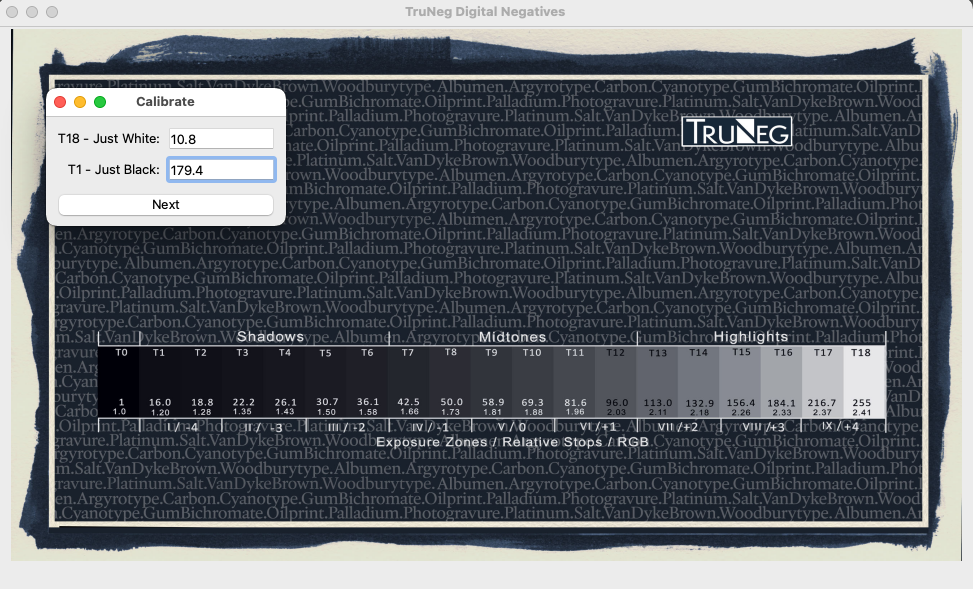The height and width of the screenshot is (589, 973).
Task: Select the T14 tone patch valued 132.9
Action: (699, 382)
